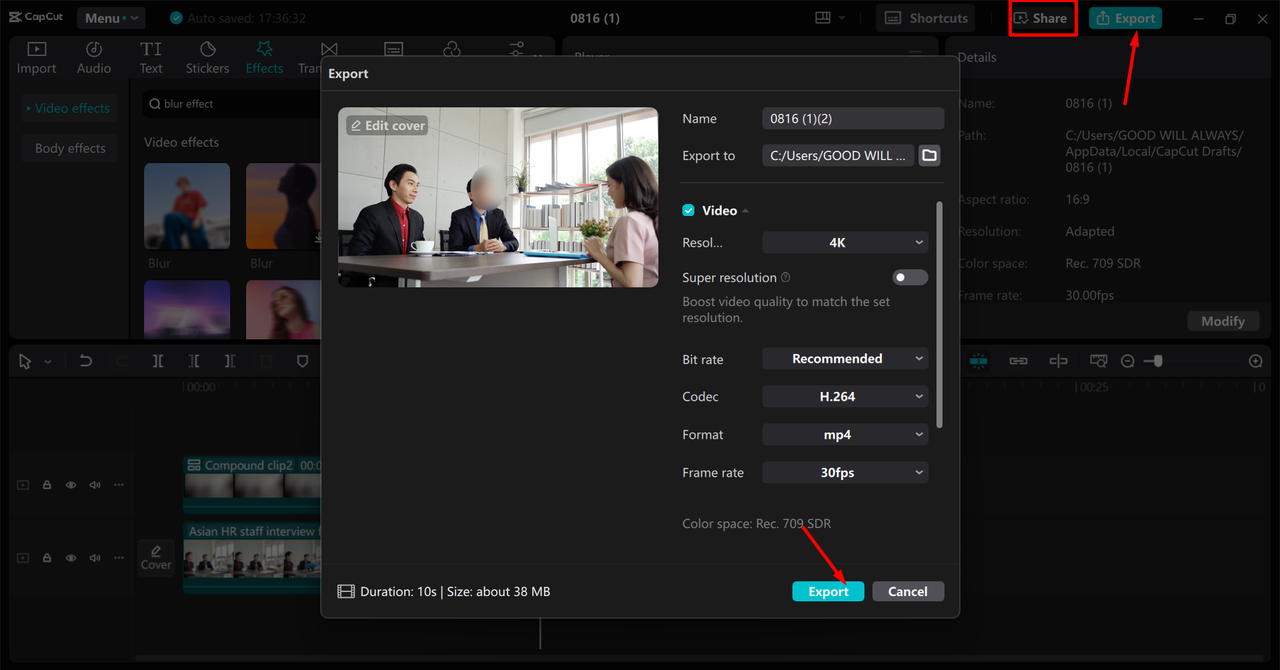Toggle the preview axis icon
This screenshot has height=670, width=1280.
pyautogui.click(x=1058, y=361)
